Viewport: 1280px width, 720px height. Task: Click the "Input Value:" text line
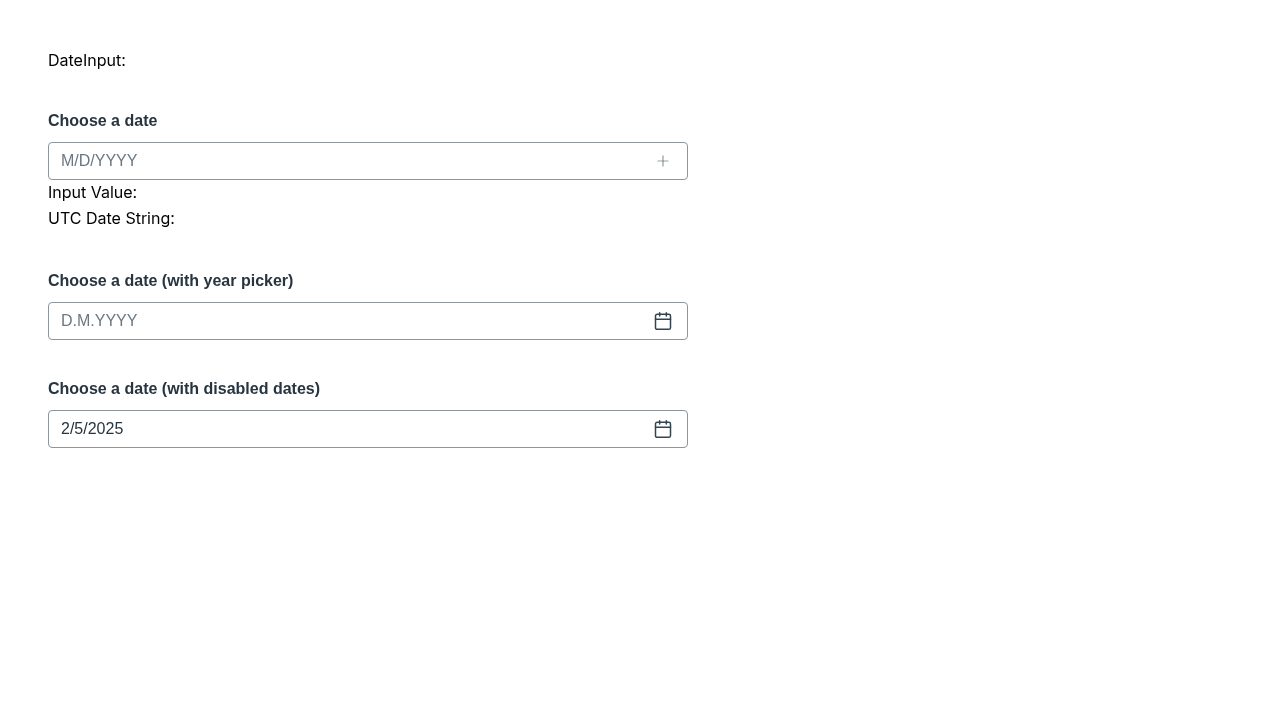pos(93,193)
